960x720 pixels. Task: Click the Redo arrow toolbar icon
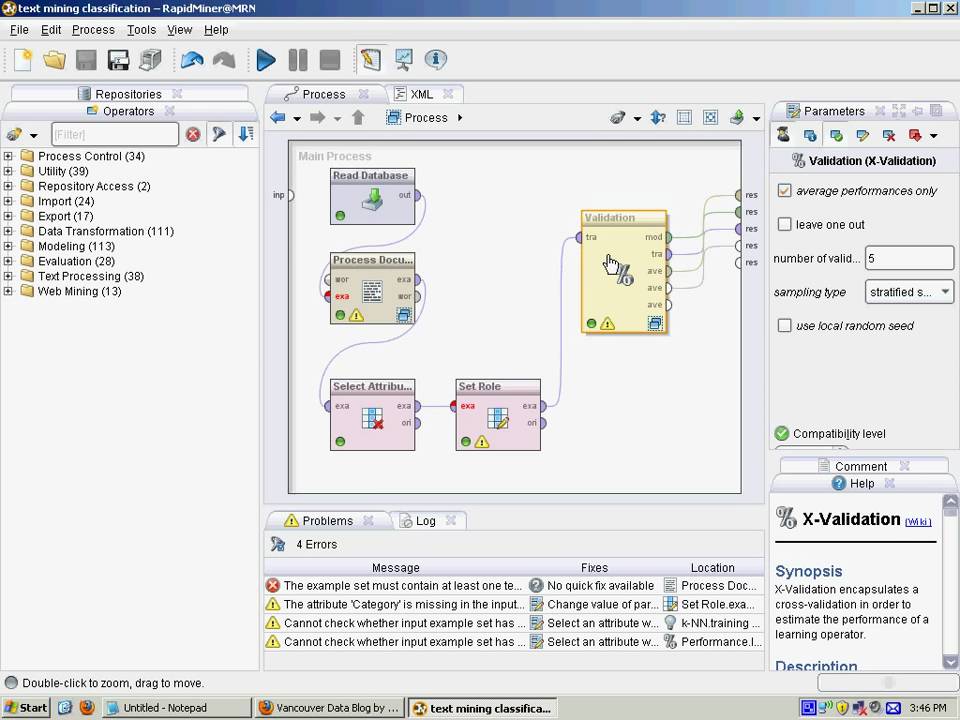tap(224, 60)
